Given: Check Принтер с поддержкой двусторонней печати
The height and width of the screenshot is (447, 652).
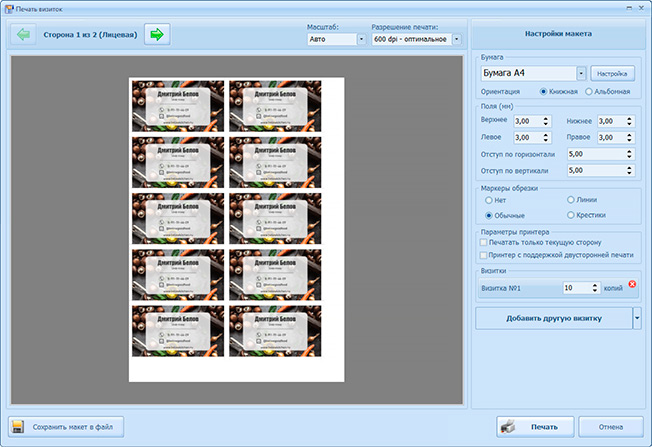Looking at the screenshot, I should [x=485, y=255].
